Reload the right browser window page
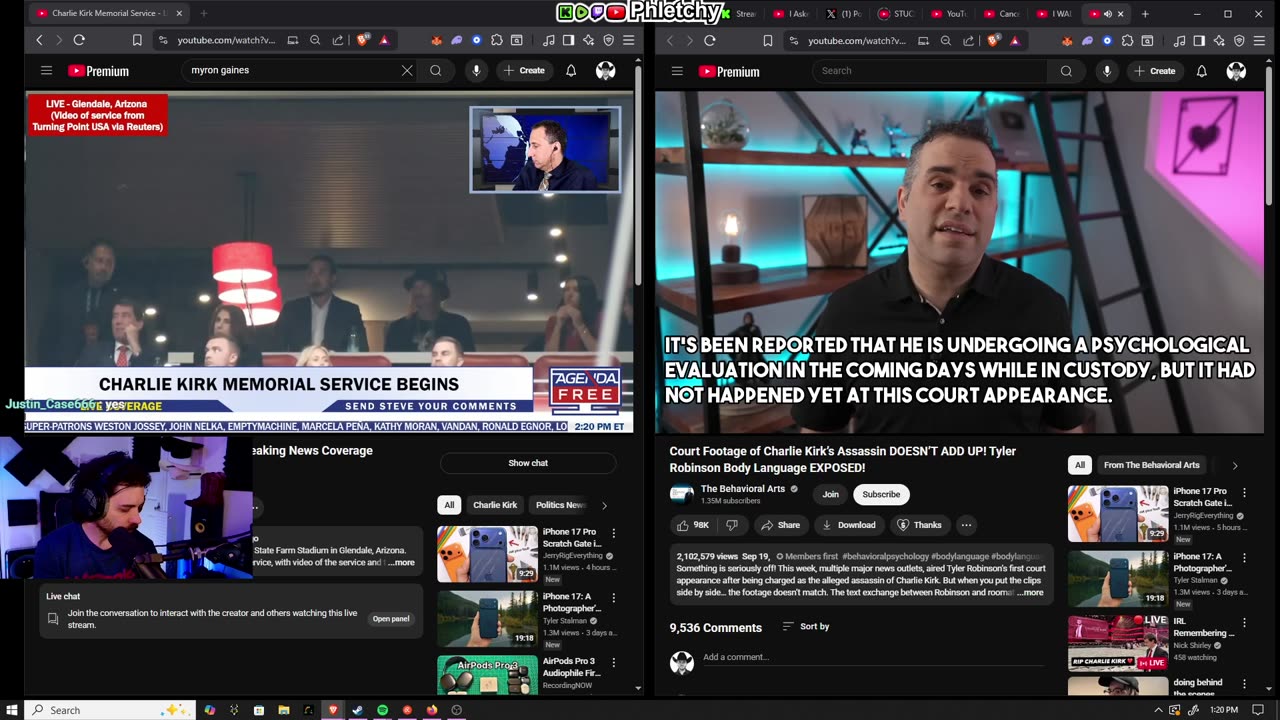 (710, 40)
